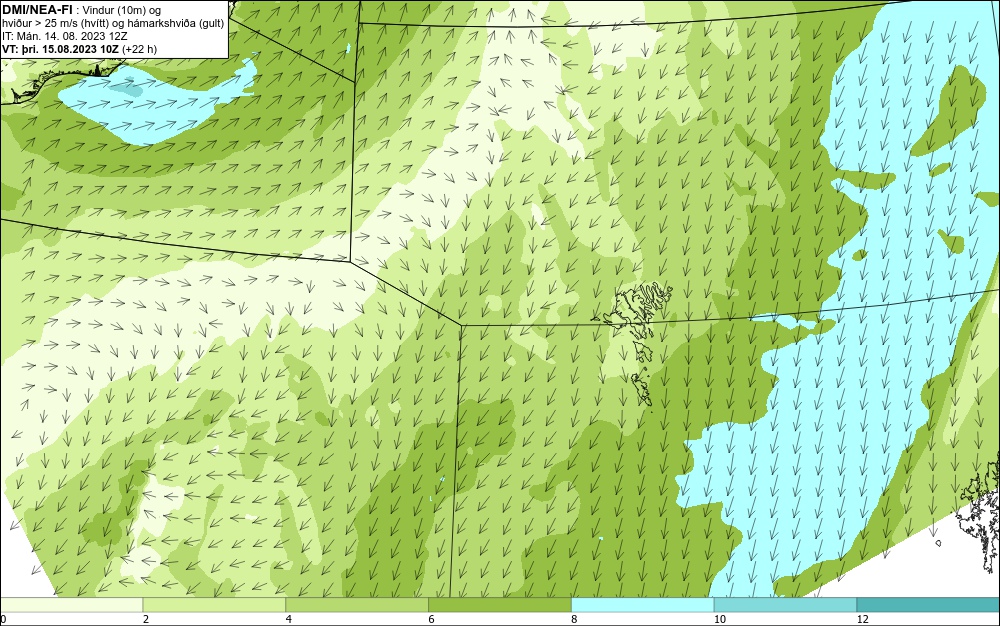Image resolution: width=1000 pixels, height=626 pixels.
Task: Click the 6–8 m/s dark green legend swatch
Action: [x=500, y=605]
